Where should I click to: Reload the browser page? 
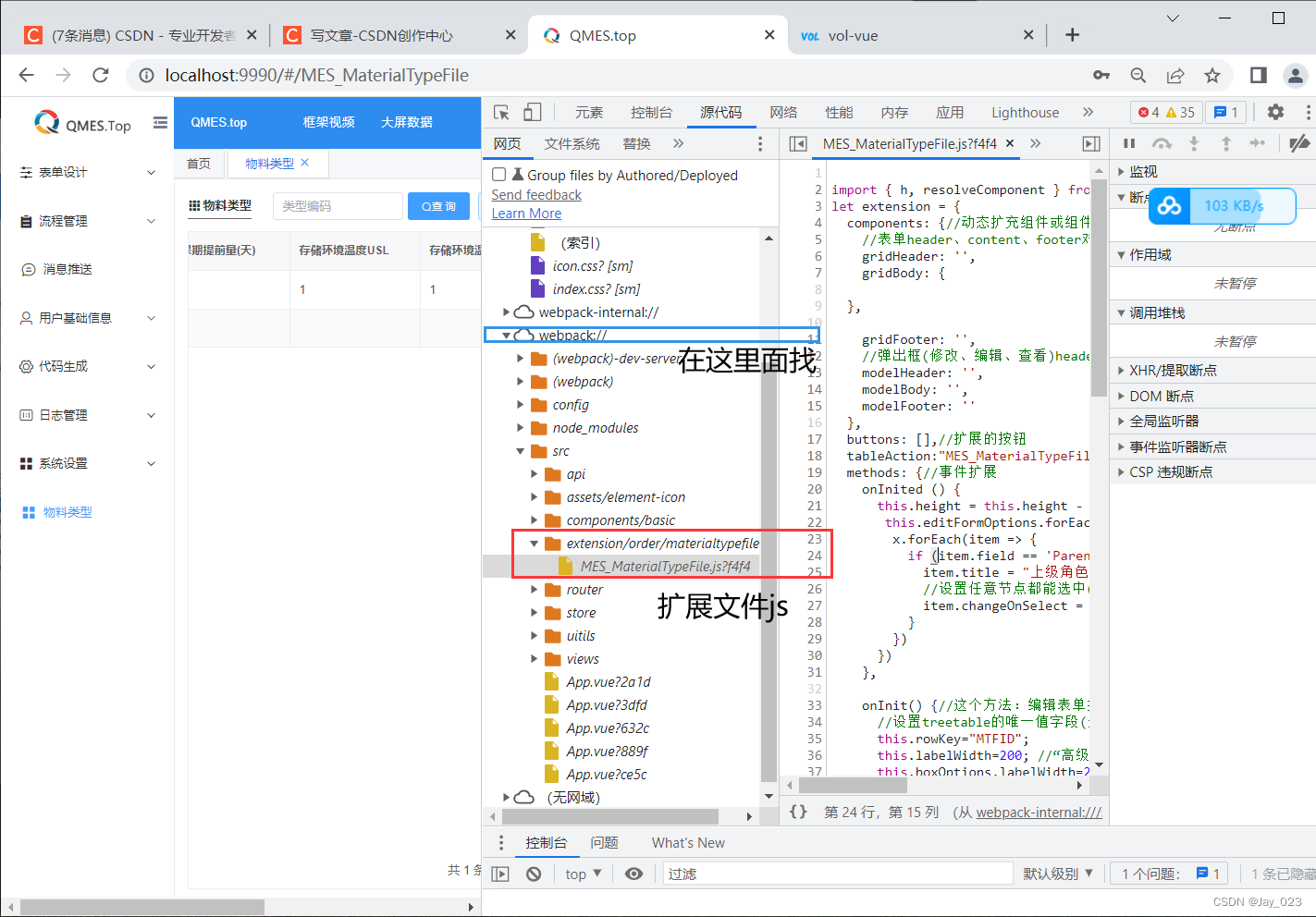101,75
